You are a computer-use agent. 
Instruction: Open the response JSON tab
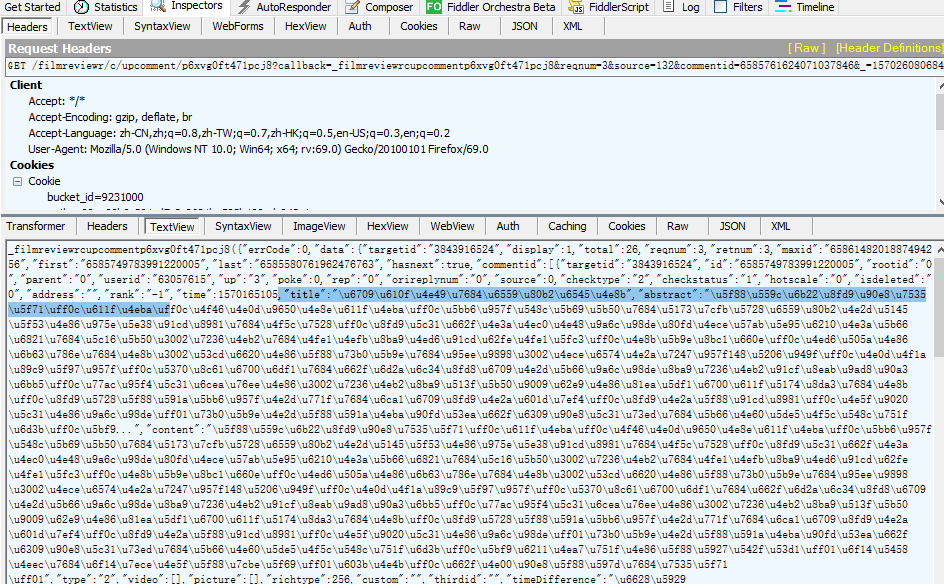pos(732,226)
